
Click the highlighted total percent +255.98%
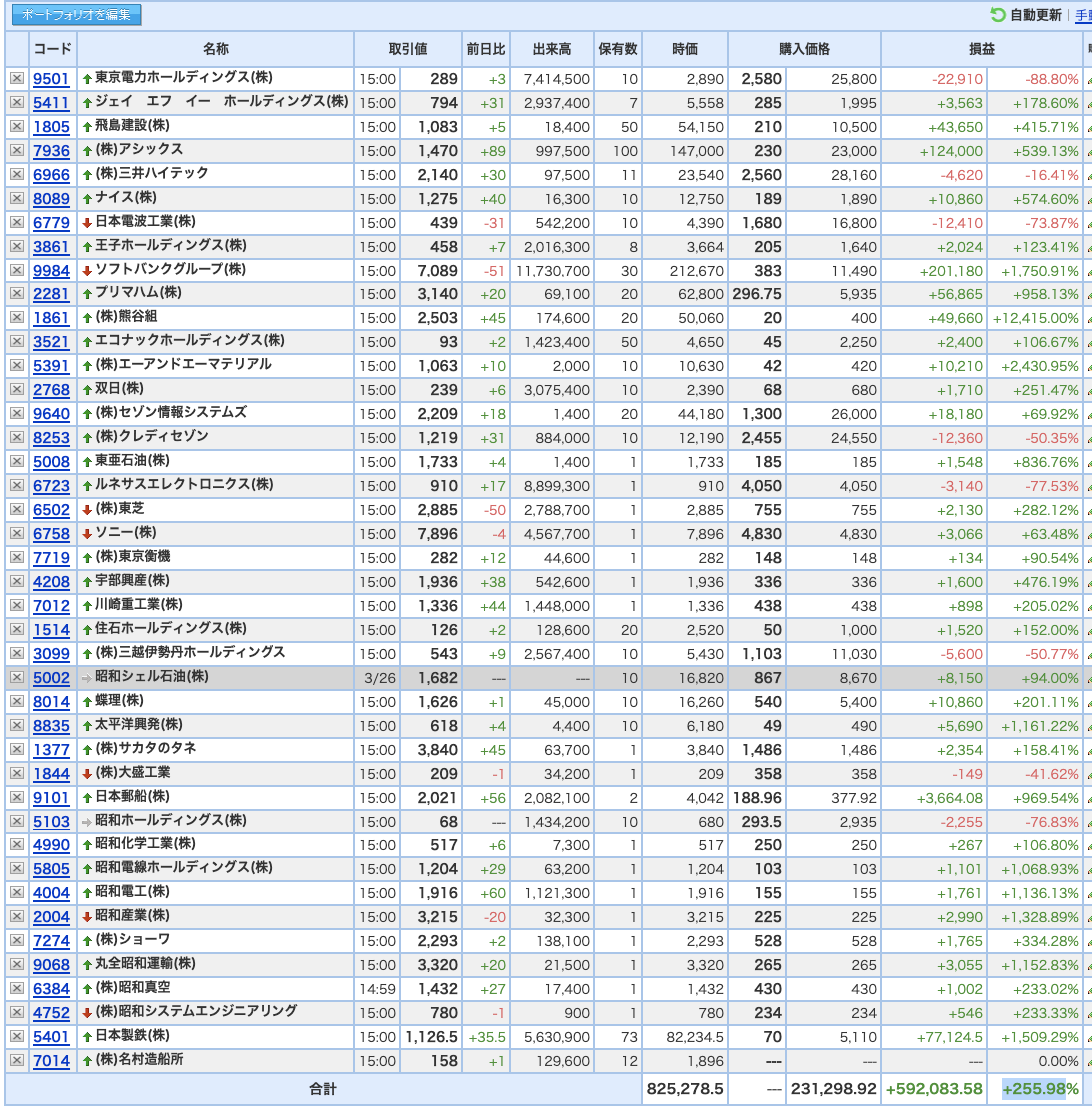point(1040,1089)
